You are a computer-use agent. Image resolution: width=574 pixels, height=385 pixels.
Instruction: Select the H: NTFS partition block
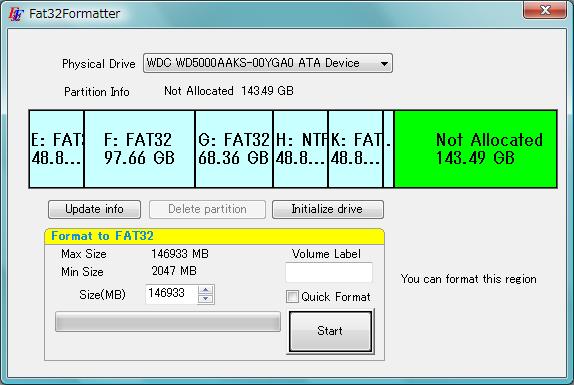(x=301, y=149)
